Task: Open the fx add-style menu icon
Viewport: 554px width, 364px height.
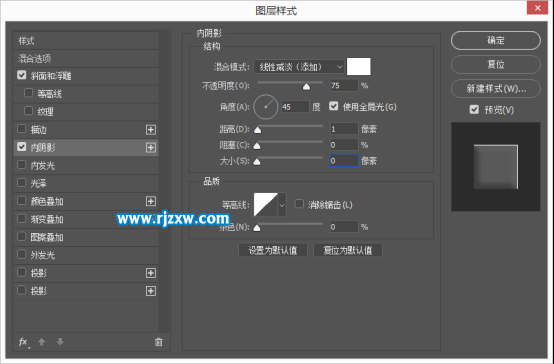Action: click(24, 342)
